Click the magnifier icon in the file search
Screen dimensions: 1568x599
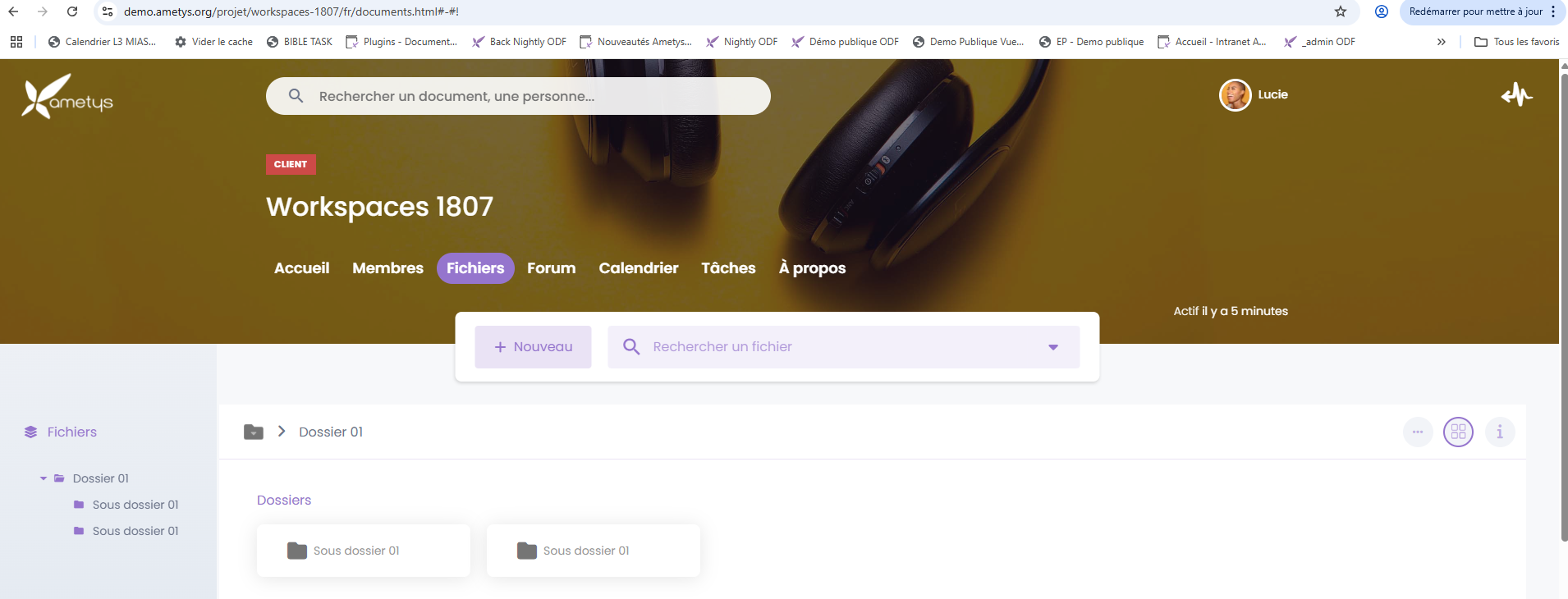pyautogui.click(x=631, y=346)
